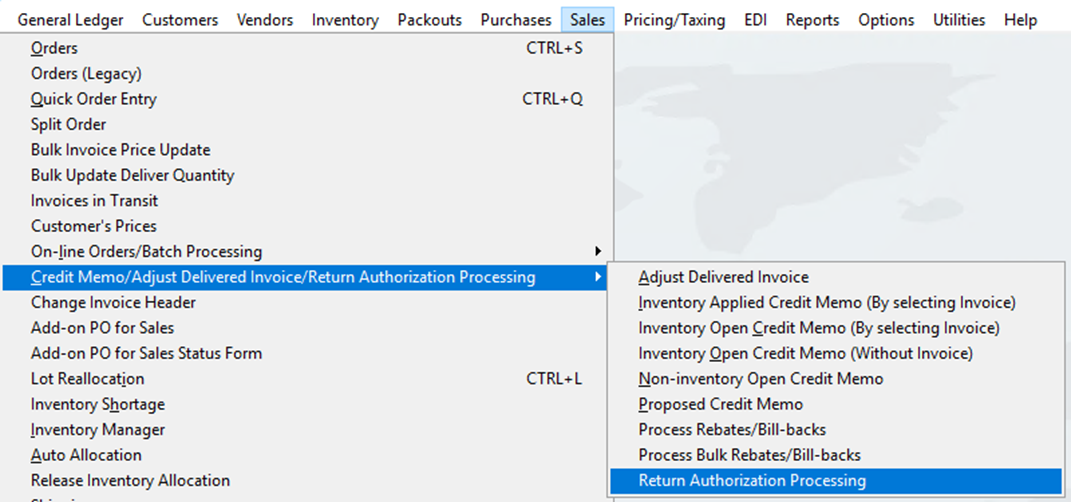The width and height of the screenshot is (1071, 502).
Task: Open the Customers menu
Action: (180, 20)
